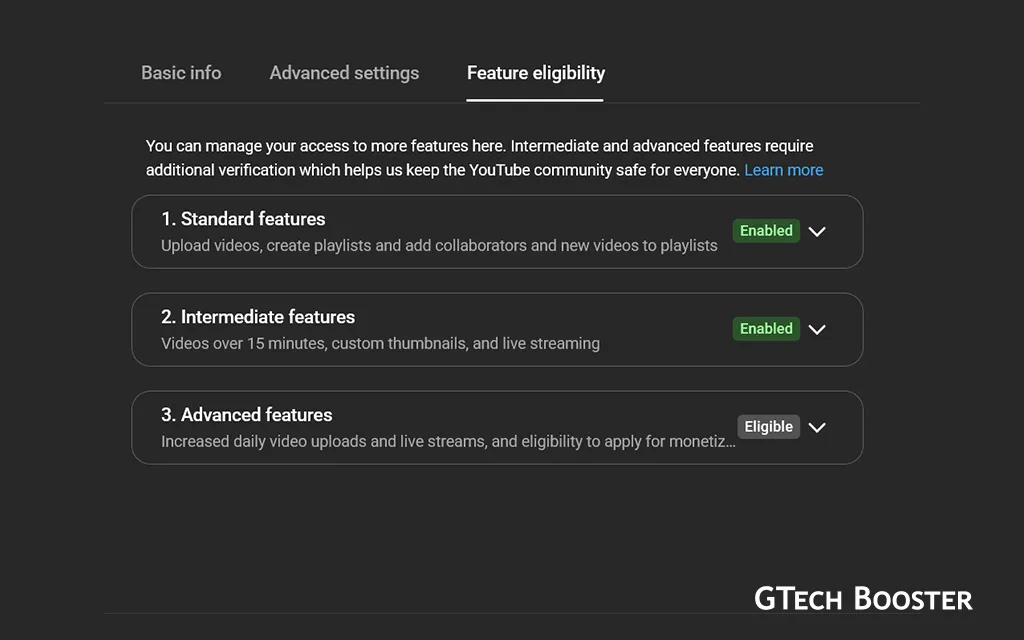
Task: Click the '3. Advanced features' heading
Action: 247,415
